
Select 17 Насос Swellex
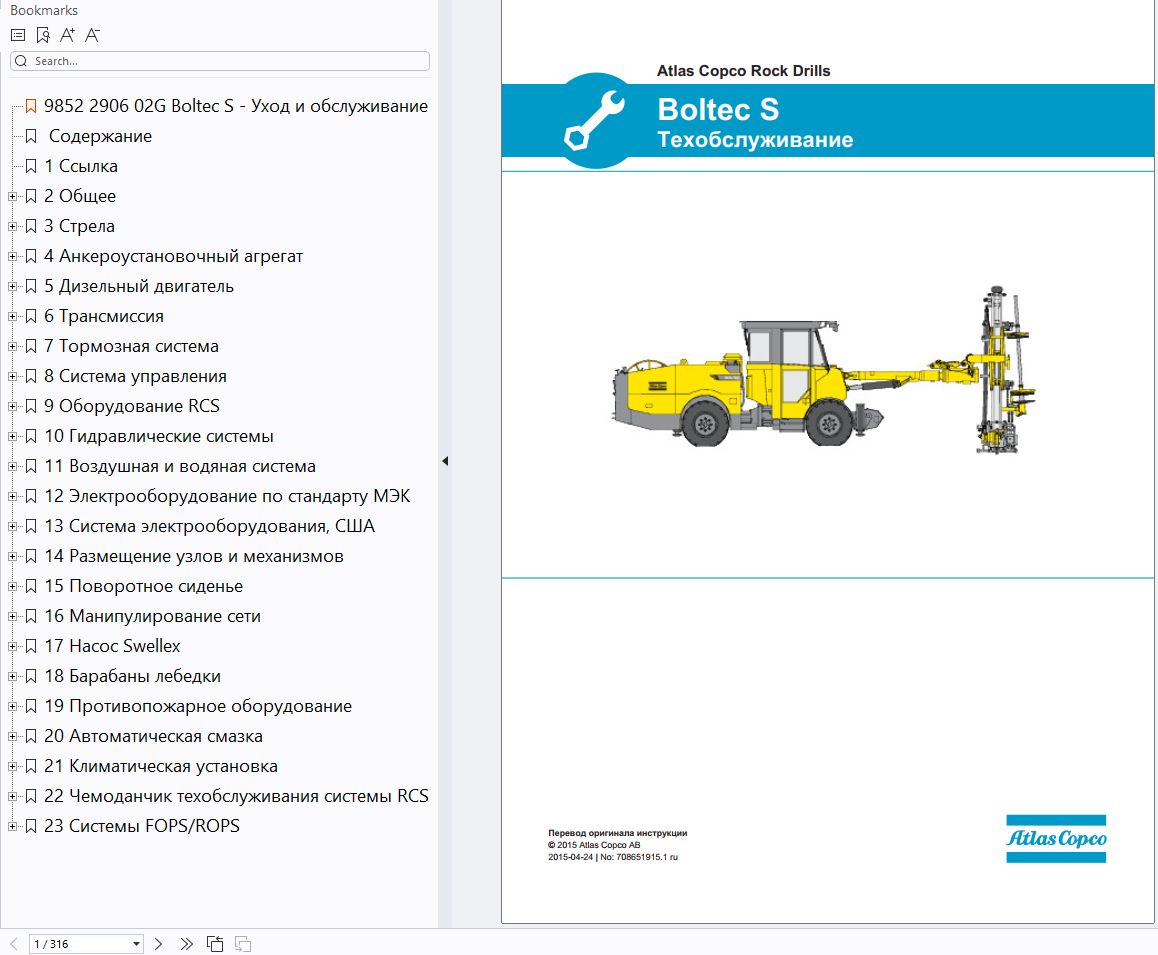pyautogui.click(x=112, y=646)
